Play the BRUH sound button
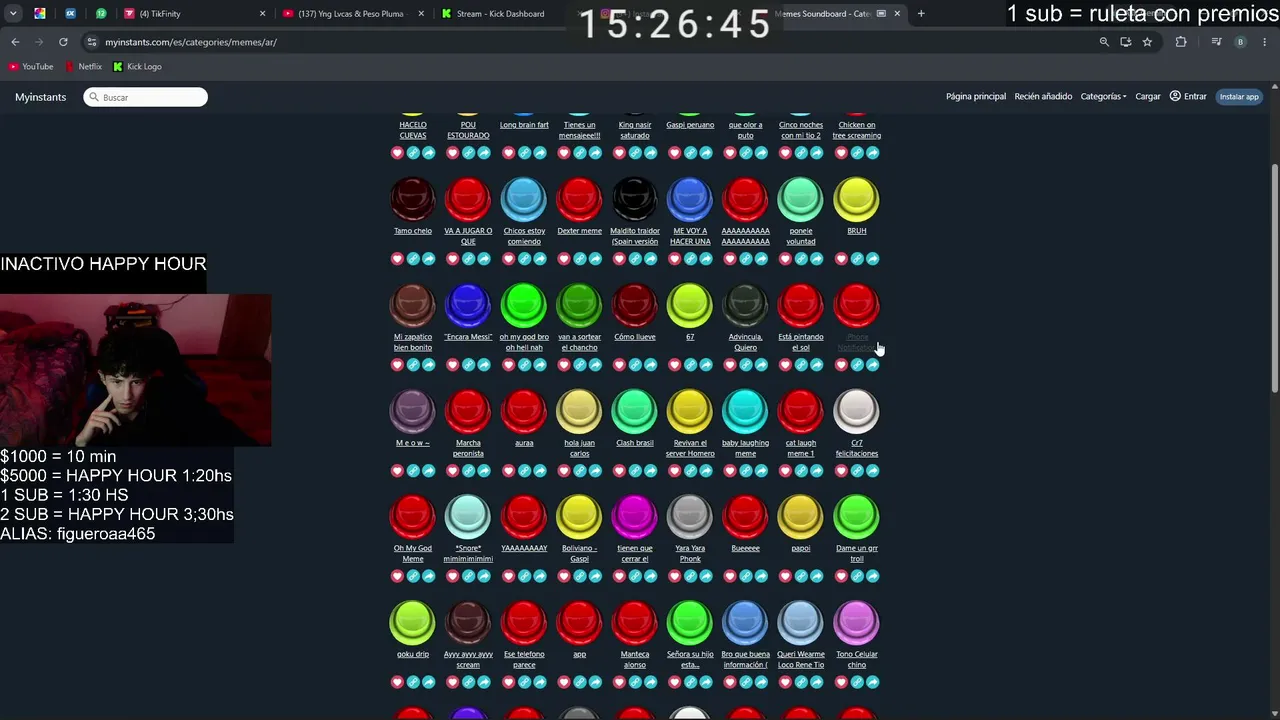 click(x=856, y=200)
